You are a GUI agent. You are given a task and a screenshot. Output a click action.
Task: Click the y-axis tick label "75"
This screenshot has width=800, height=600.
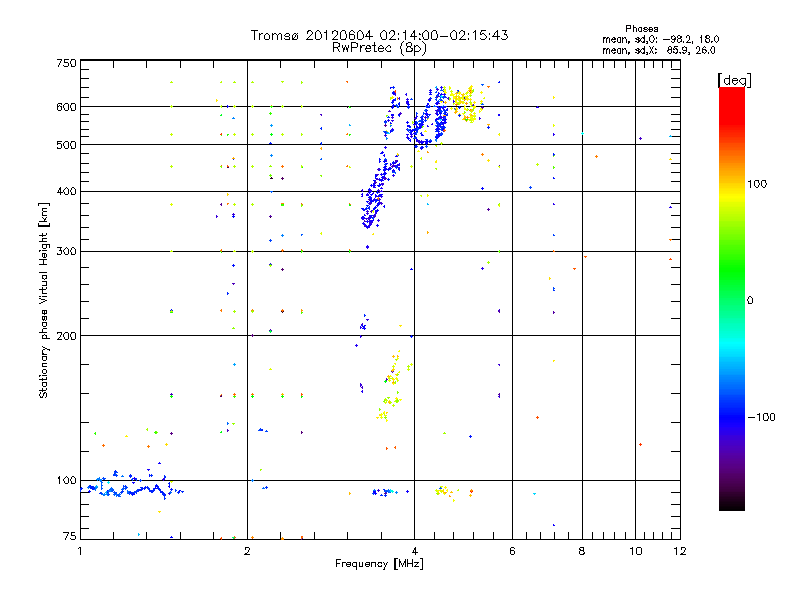[x=69, y=536]
